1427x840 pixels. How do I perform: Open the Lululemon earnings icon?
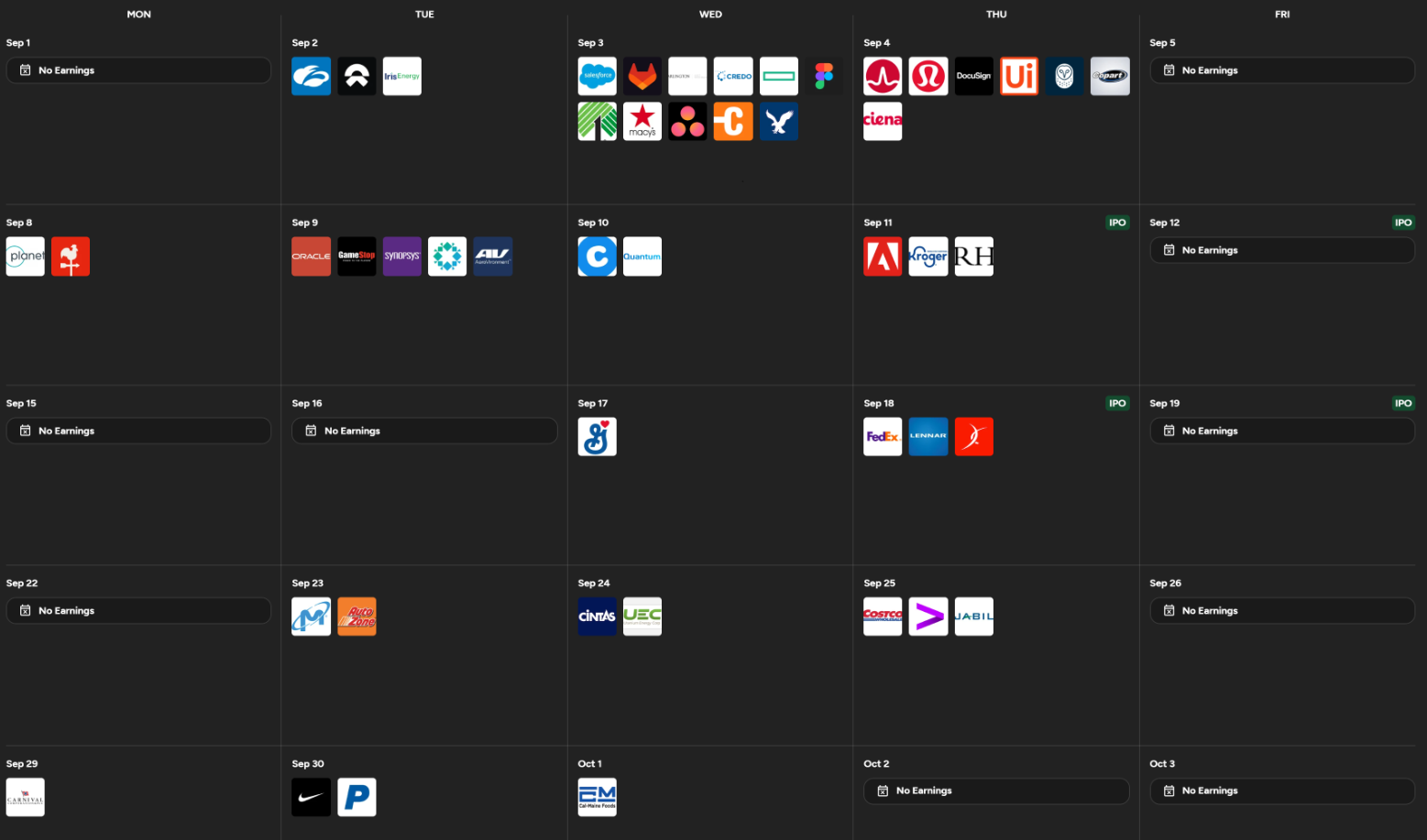click(x=928, y=76)
